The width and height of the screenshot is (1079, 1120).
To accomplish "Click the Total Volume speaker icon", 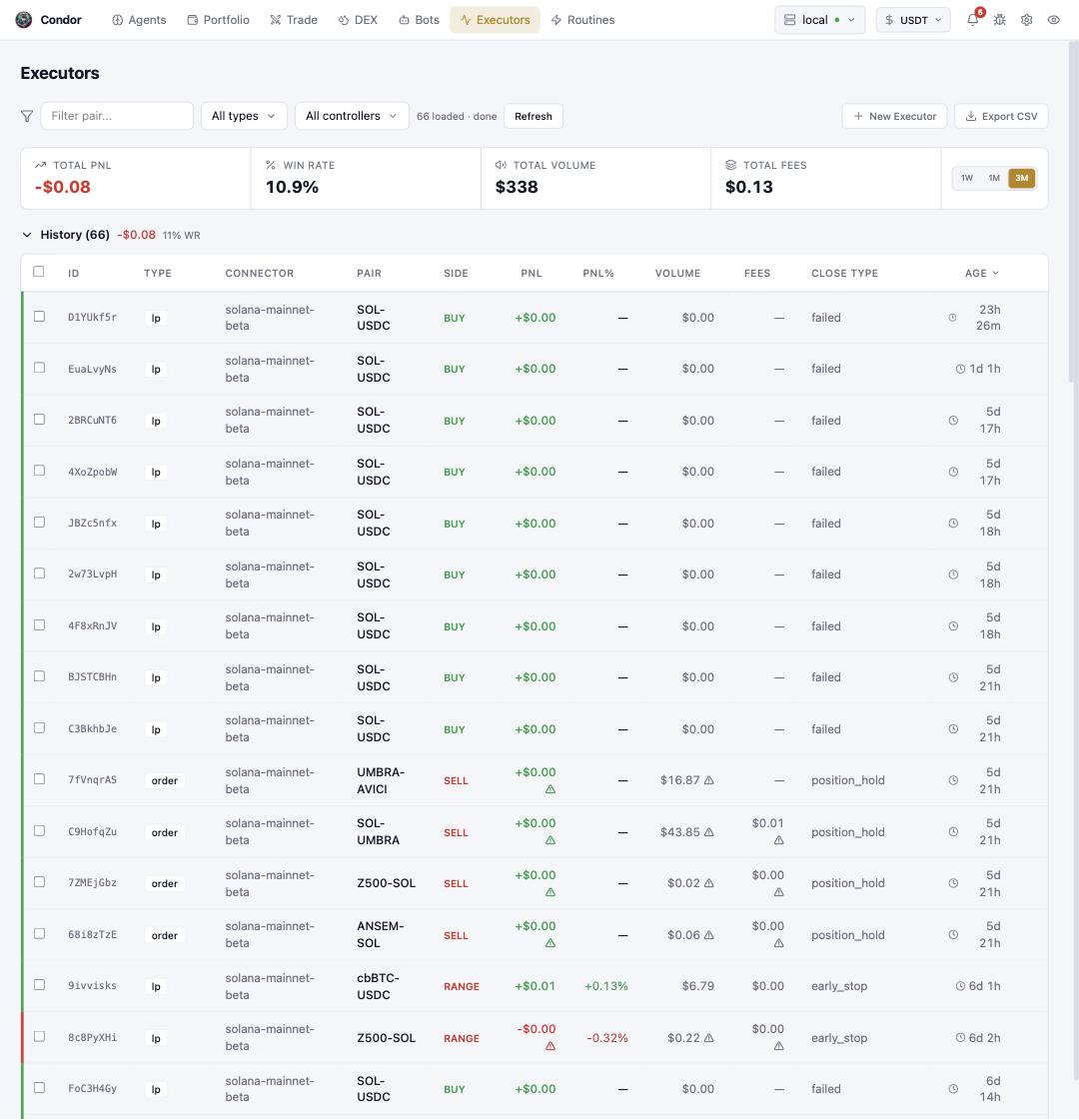I will [501, 165].
